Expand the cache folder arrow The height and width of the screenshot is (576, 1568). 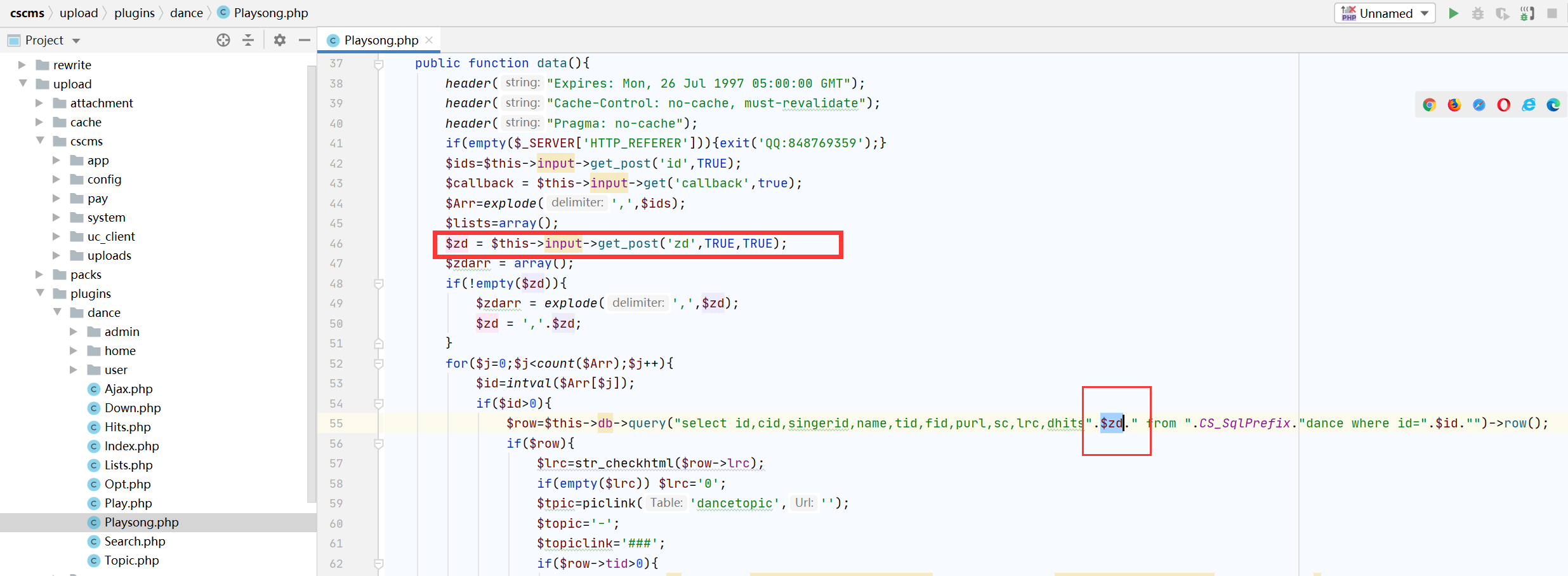point(39,122)
